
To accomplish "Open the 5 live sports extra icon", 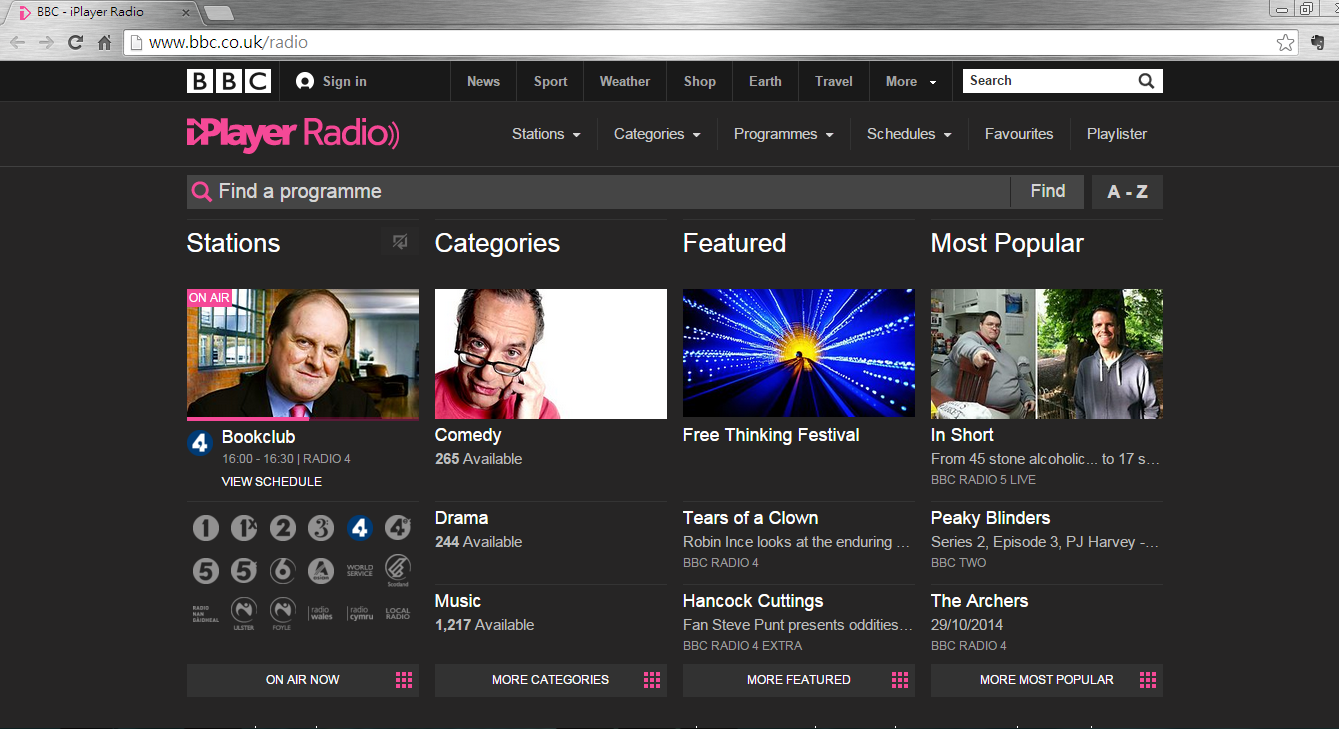I will [244, 570].
